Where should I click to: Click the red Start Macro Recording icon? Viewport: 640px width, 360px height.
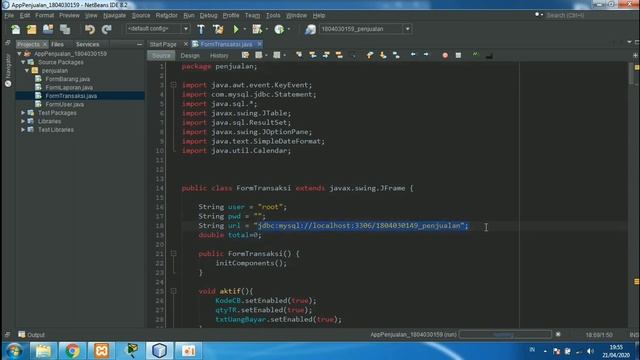(x=445, y=55)
